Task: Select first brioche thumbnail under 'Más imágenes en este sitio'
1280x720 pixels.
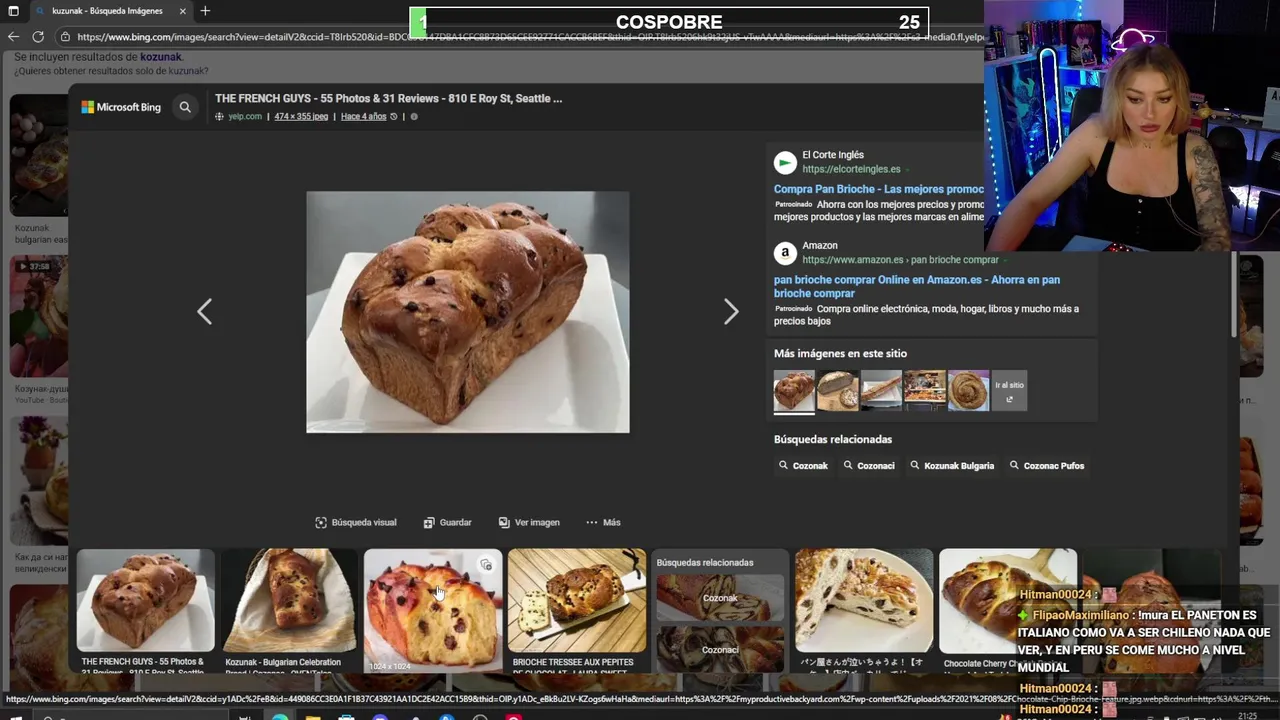Action: click(x=794, y=390)
